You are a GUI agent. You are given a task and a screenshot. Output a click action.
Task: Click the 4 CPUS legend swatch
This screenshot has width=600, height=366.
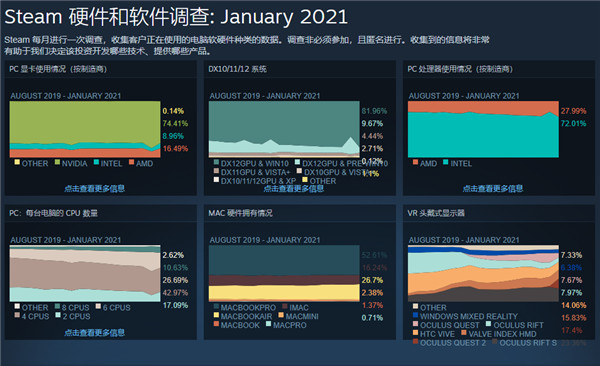[17, 315]
